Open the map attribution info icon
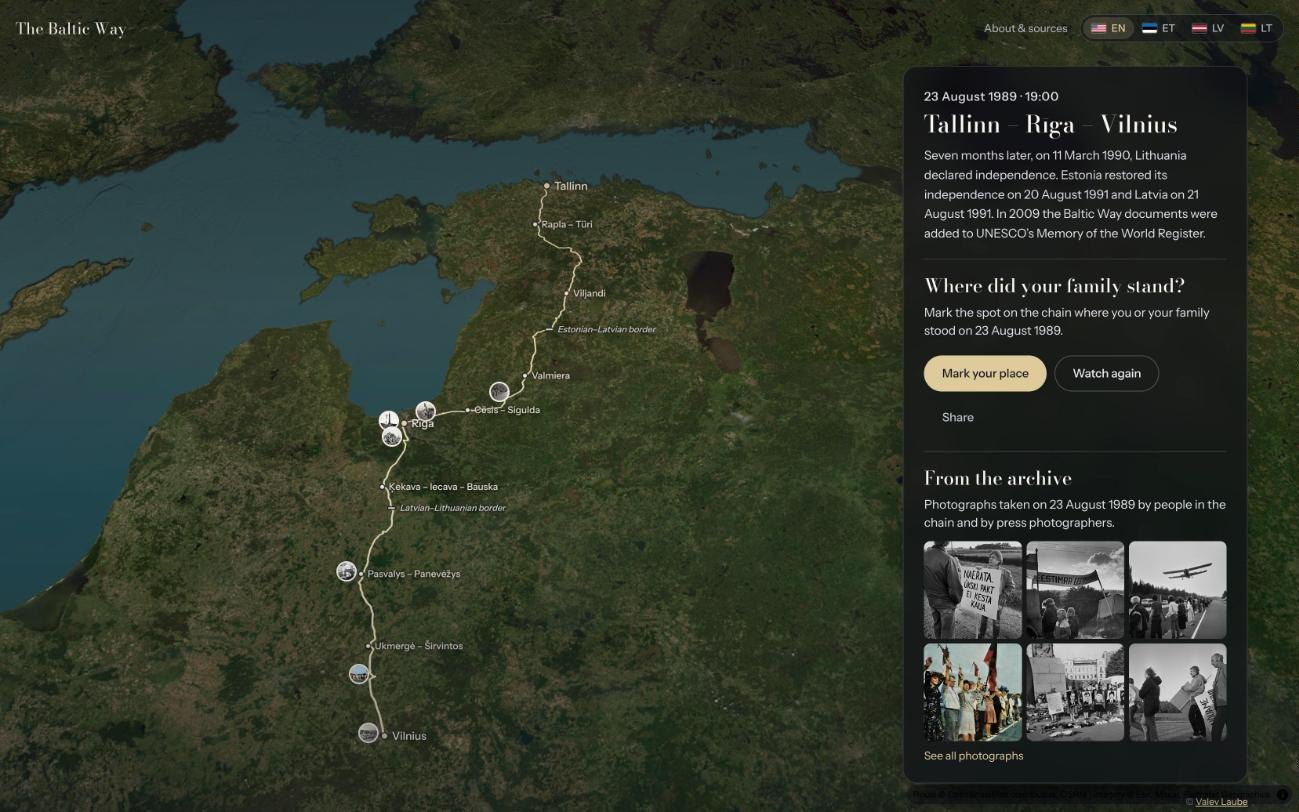Image resolution: width=1299 pixels, height=812 pixels. (x=1283, y=795)
